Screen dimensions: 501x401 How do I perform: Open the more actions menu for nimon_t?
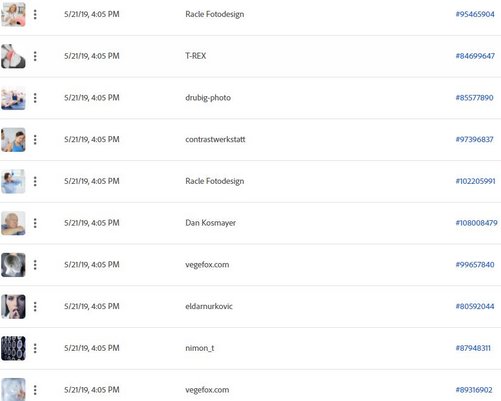pyautogui.click(x=35, y=348)
